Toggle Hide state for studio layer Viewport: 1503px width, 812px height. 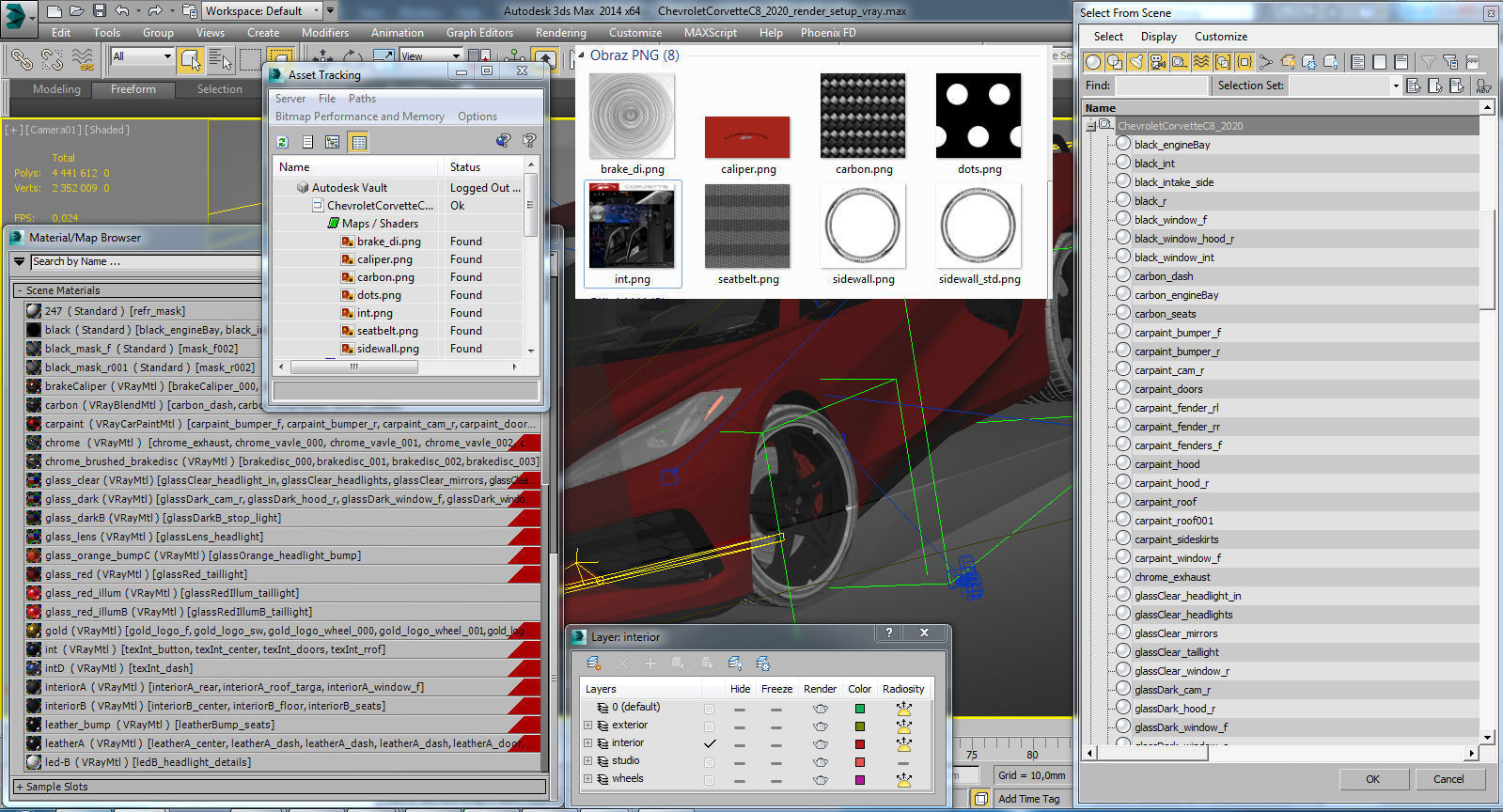(x=740, y=762)
